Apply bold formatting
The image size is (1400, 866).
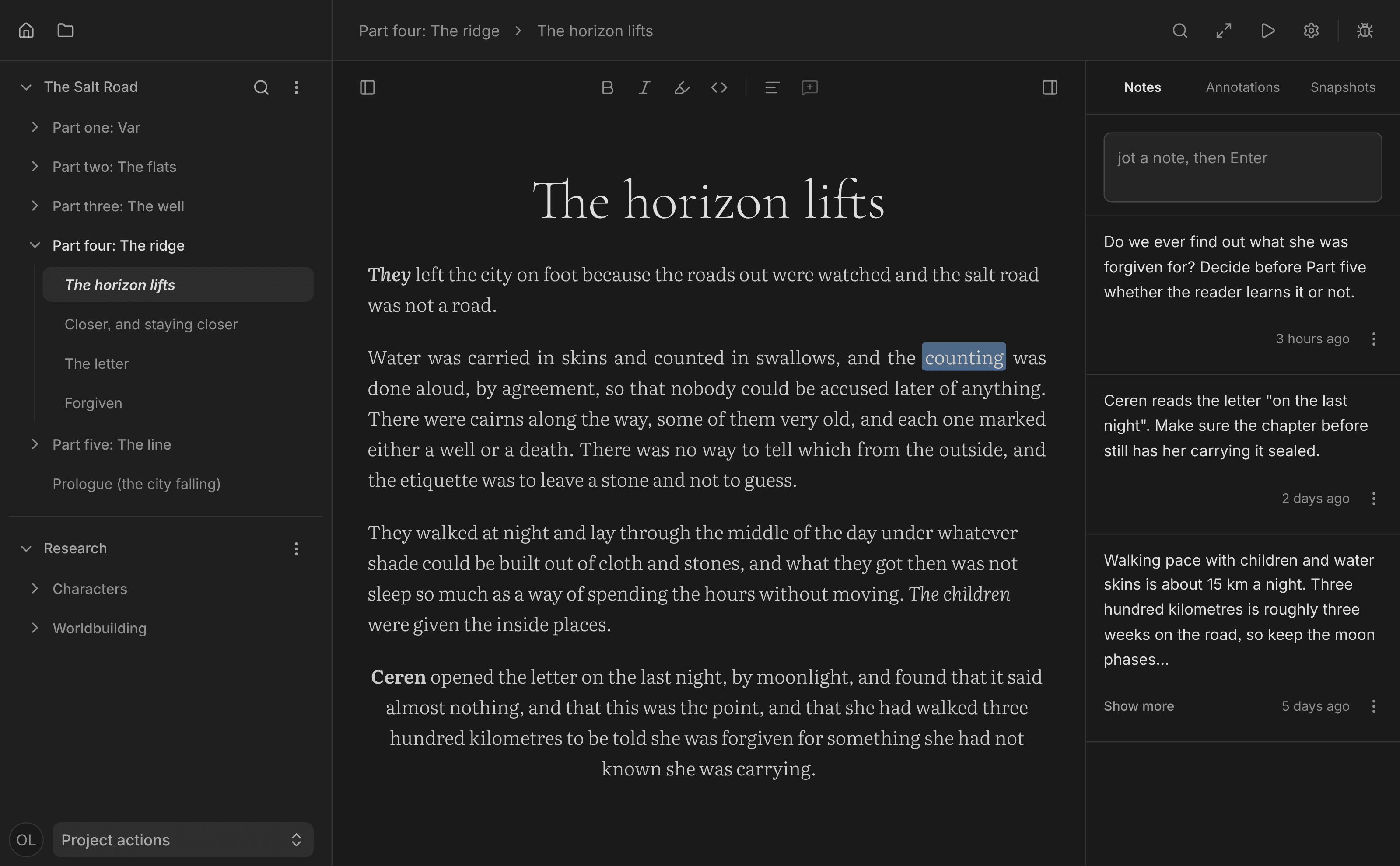pos(607,87)
